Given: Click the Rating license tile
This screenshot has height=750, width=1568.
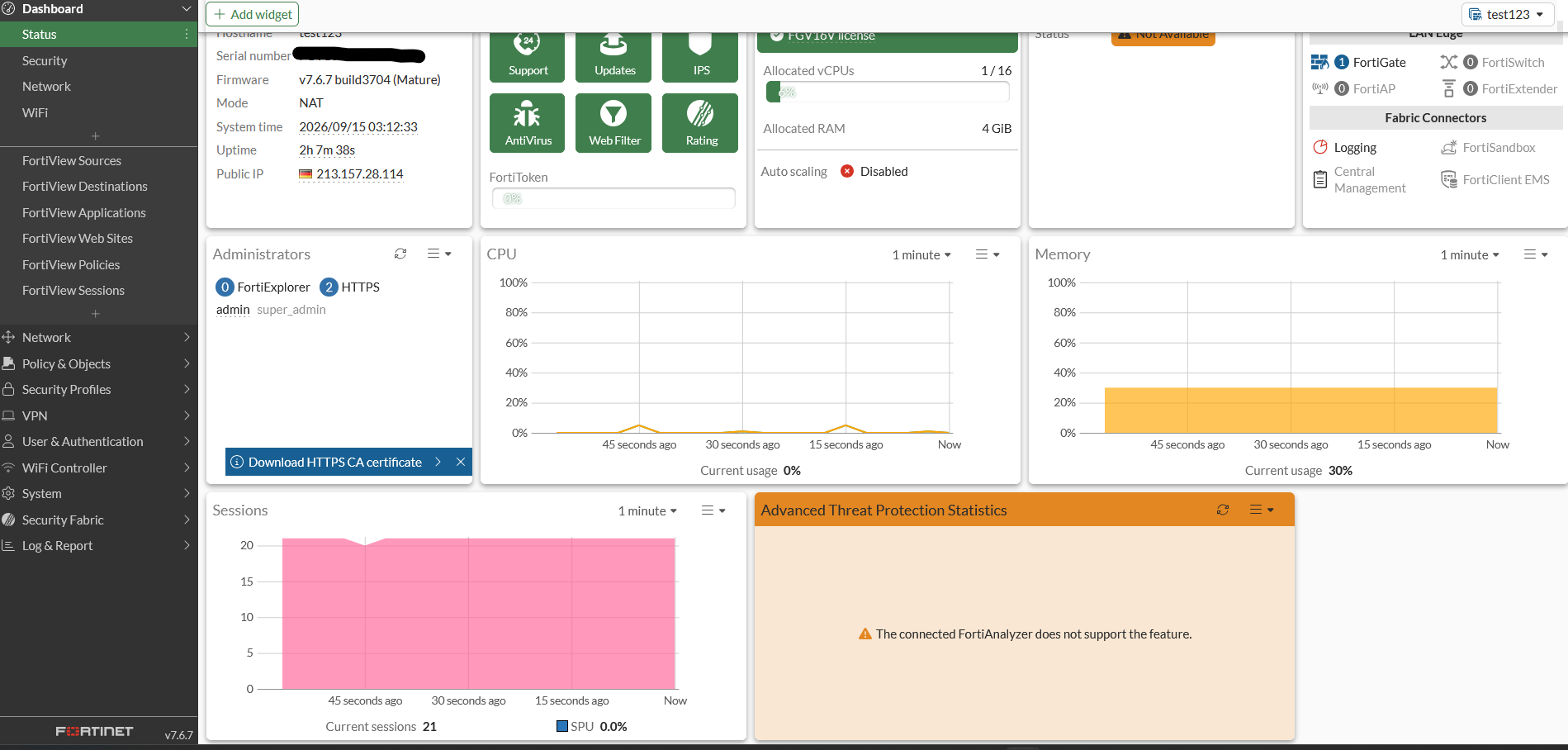Looking at the screenshot, I should click(x=700, y=123).
